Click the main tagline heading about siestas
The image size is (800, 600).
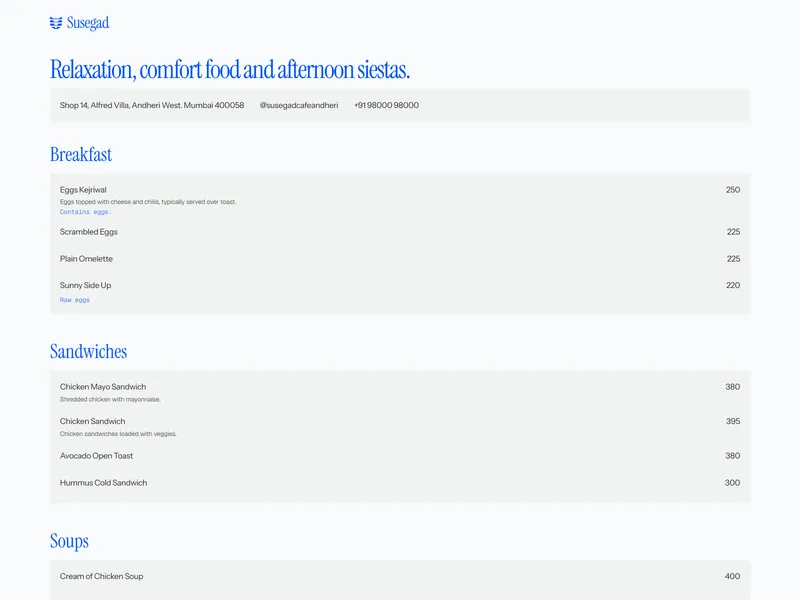[230, 70]
